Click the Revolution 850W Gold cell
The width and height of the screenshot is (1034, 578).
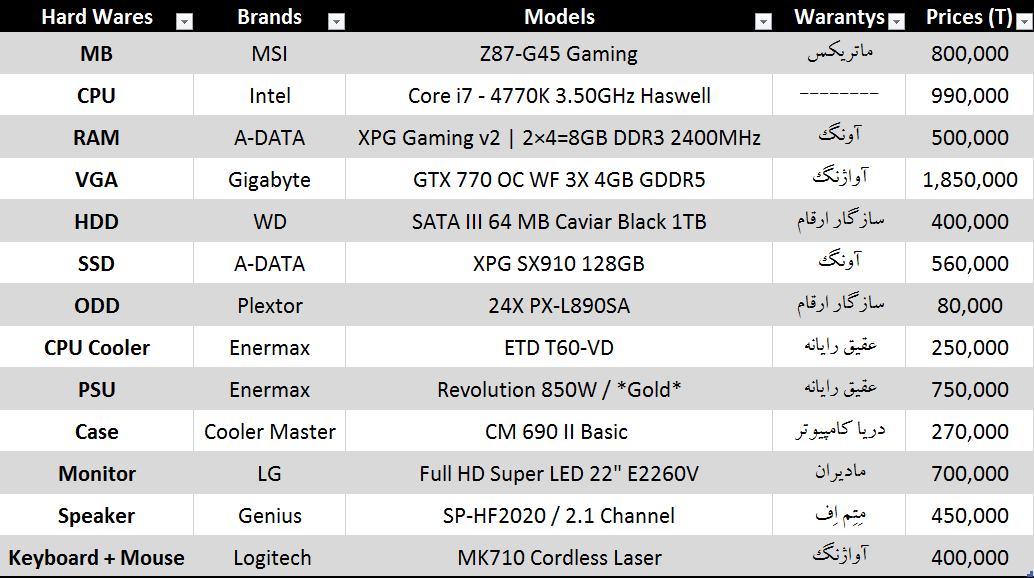558,390
